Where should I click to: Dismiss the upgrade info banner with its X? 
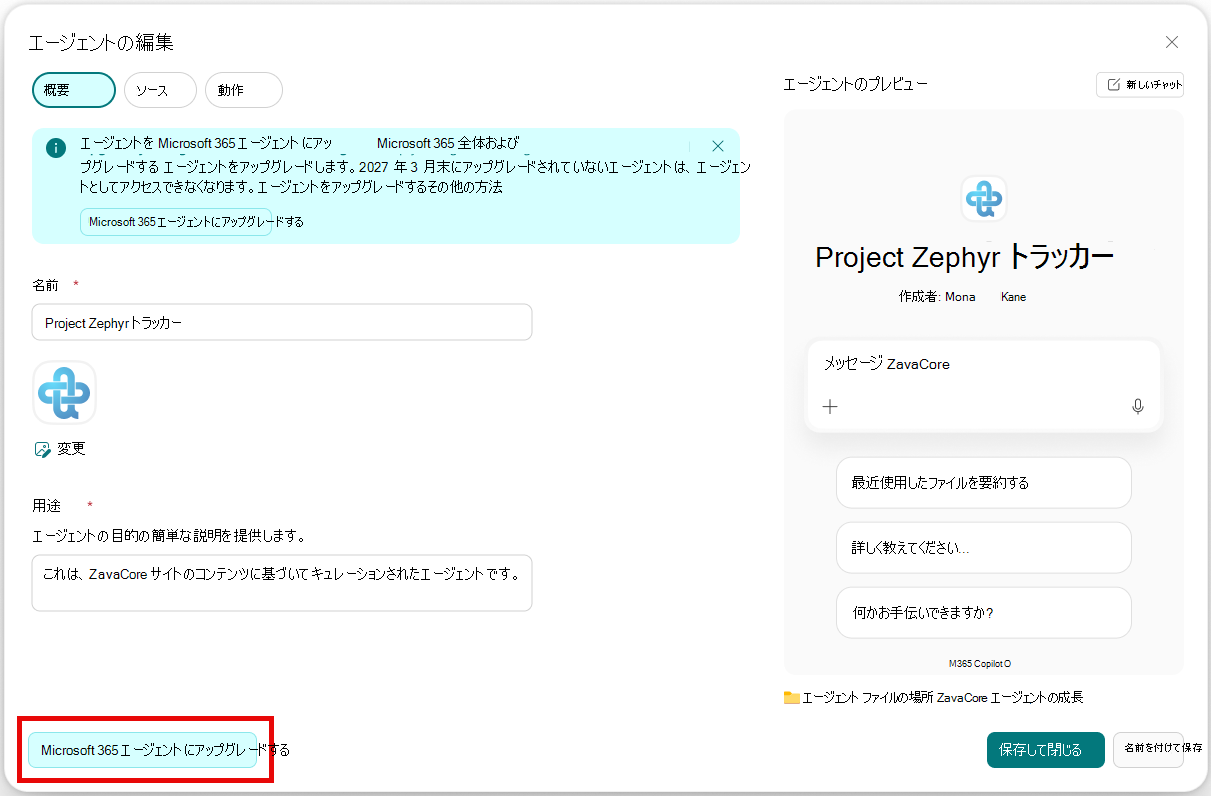pyautogui.click(x=718, y=146)
